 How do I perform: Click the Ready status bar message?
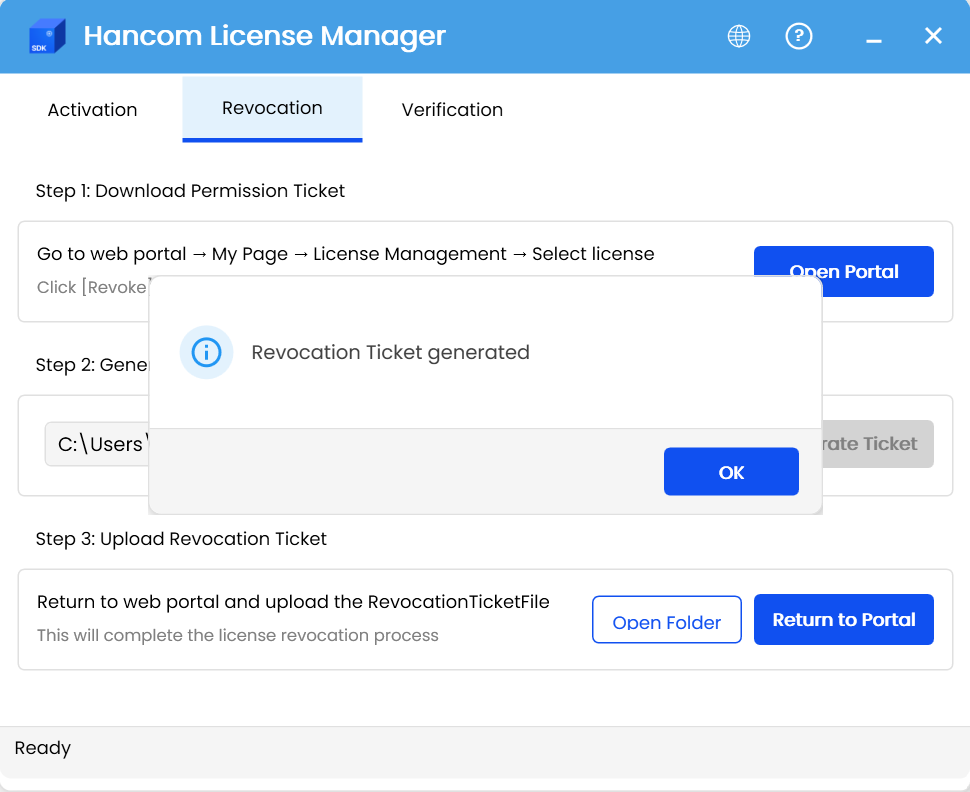[44, 748]
